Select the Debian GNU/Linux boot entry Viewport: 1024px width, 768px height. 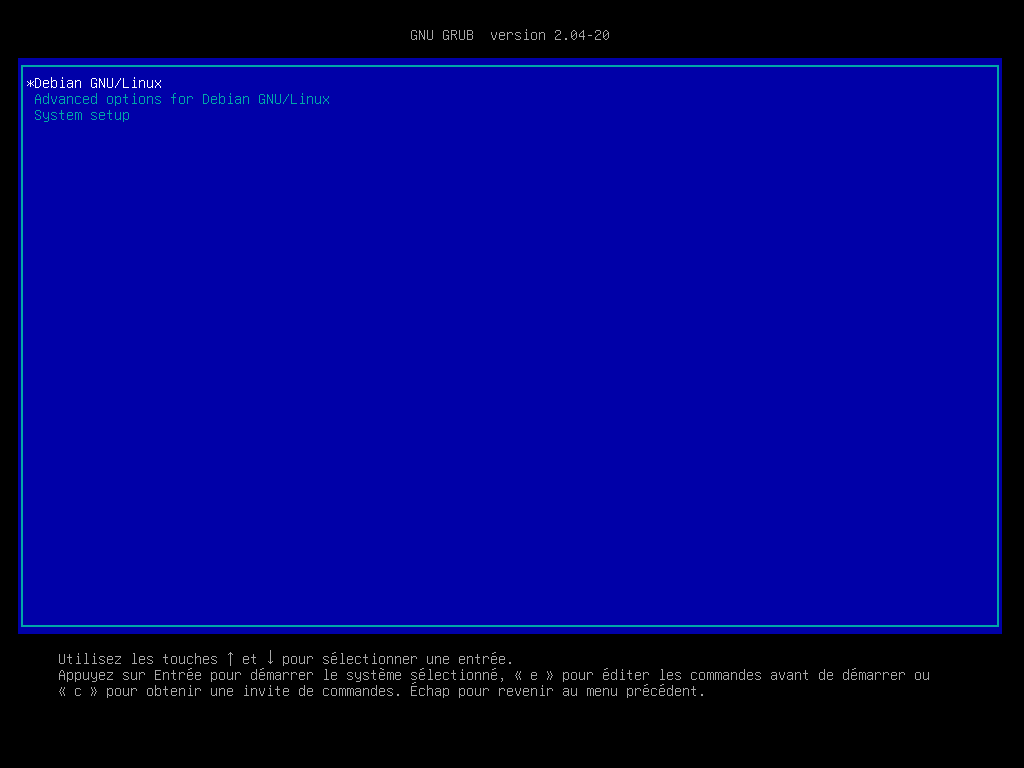pos(98,83)
